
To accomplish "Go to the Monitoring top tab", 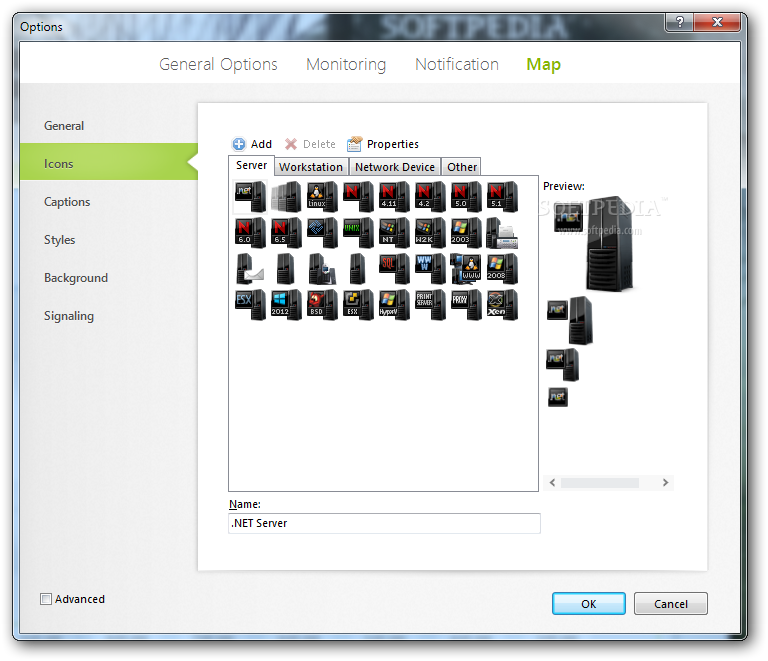I will pos(346,64).
